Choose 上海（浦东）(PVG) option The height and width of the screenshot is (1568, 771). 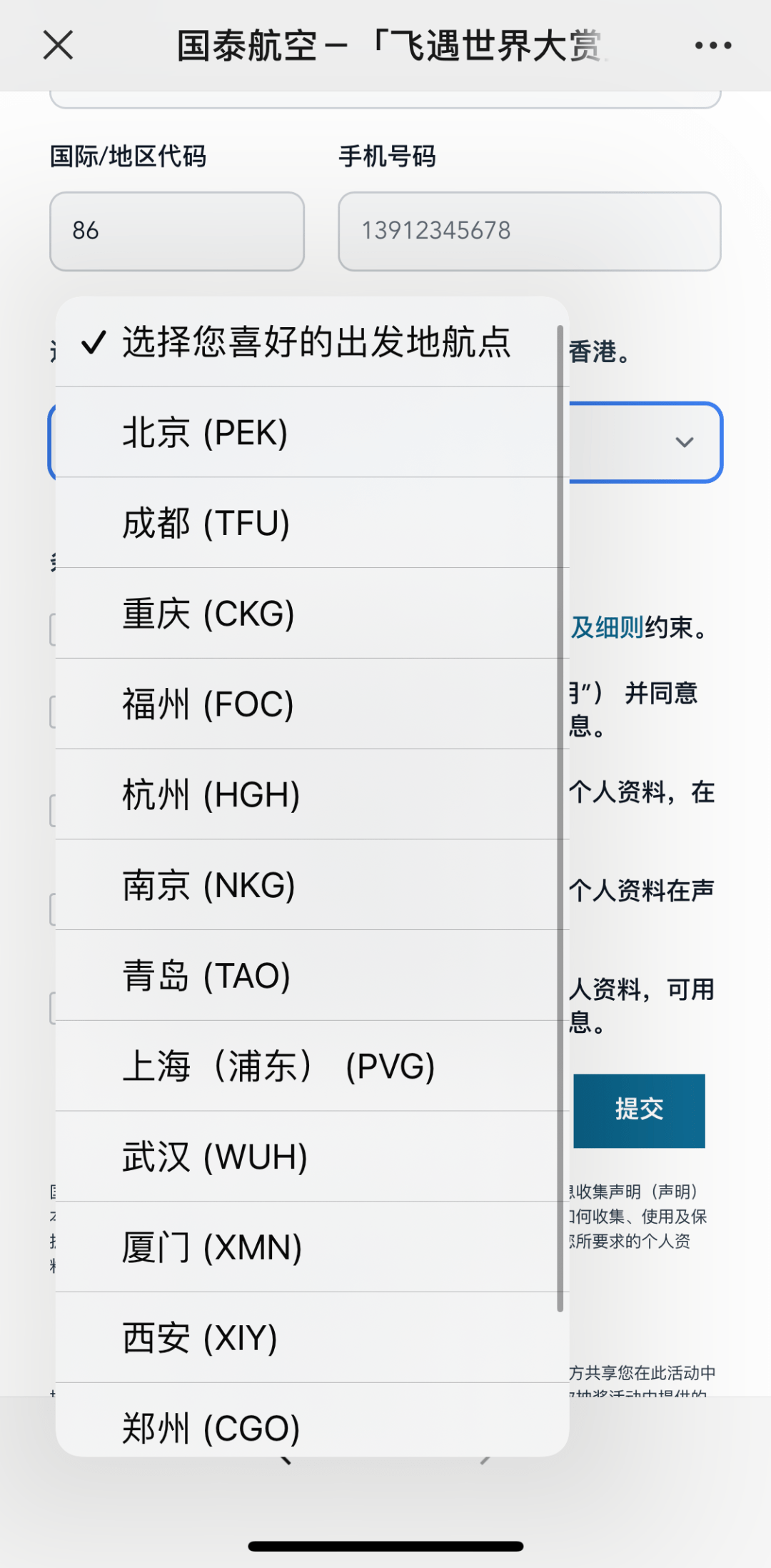pos(312,1066)
